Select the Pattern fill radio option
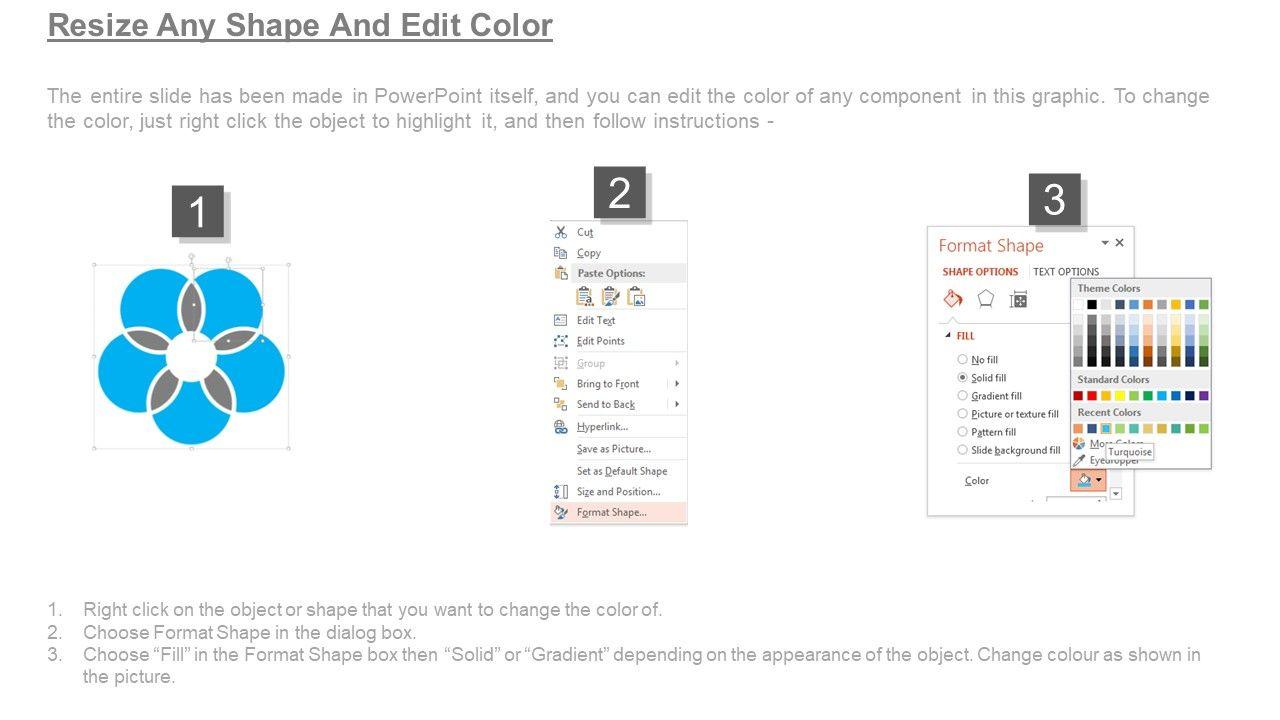Screen dimensions: 1280x720 point(962,432)
